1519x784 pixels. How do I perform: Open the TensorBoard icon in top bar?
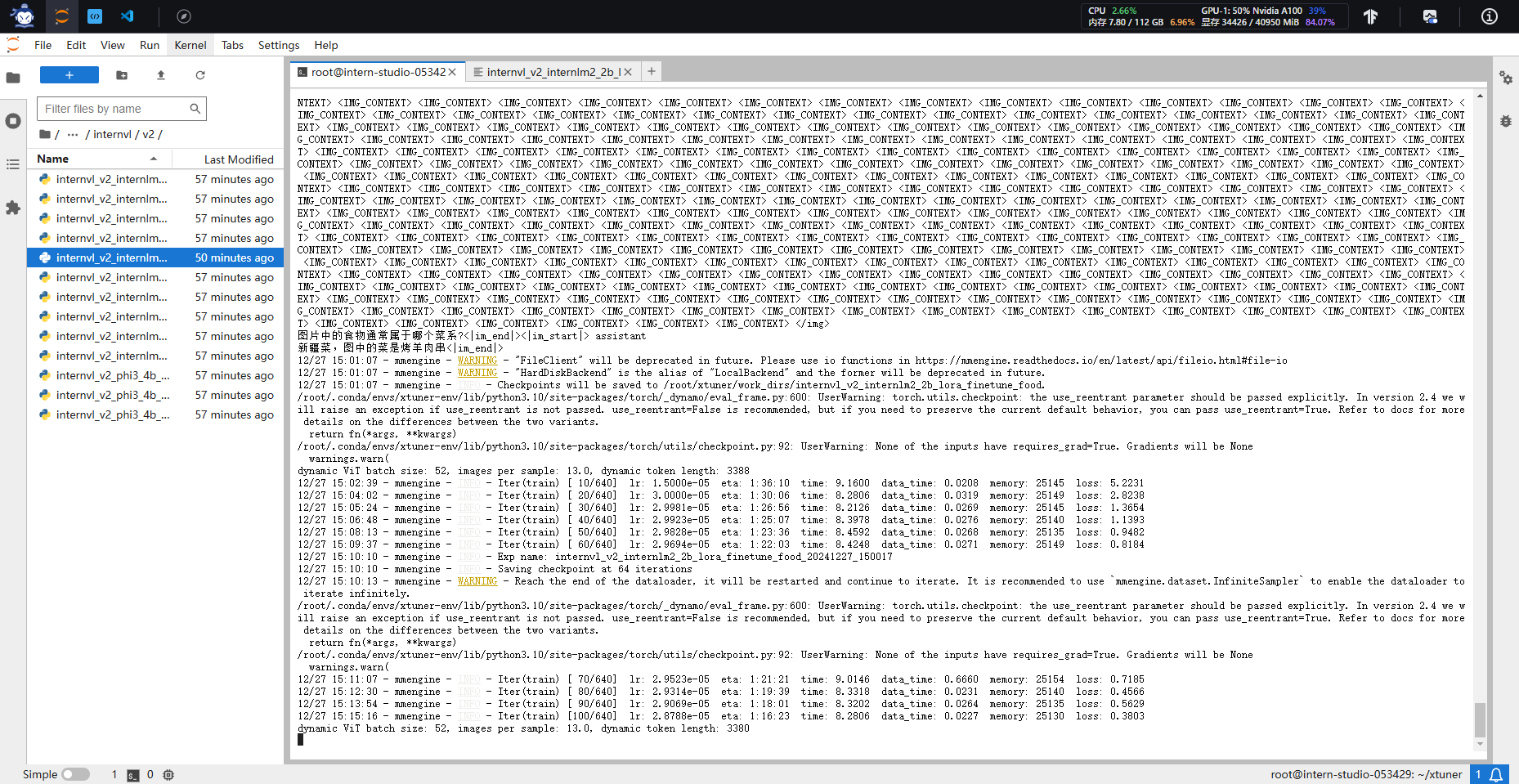point(1371,16)
